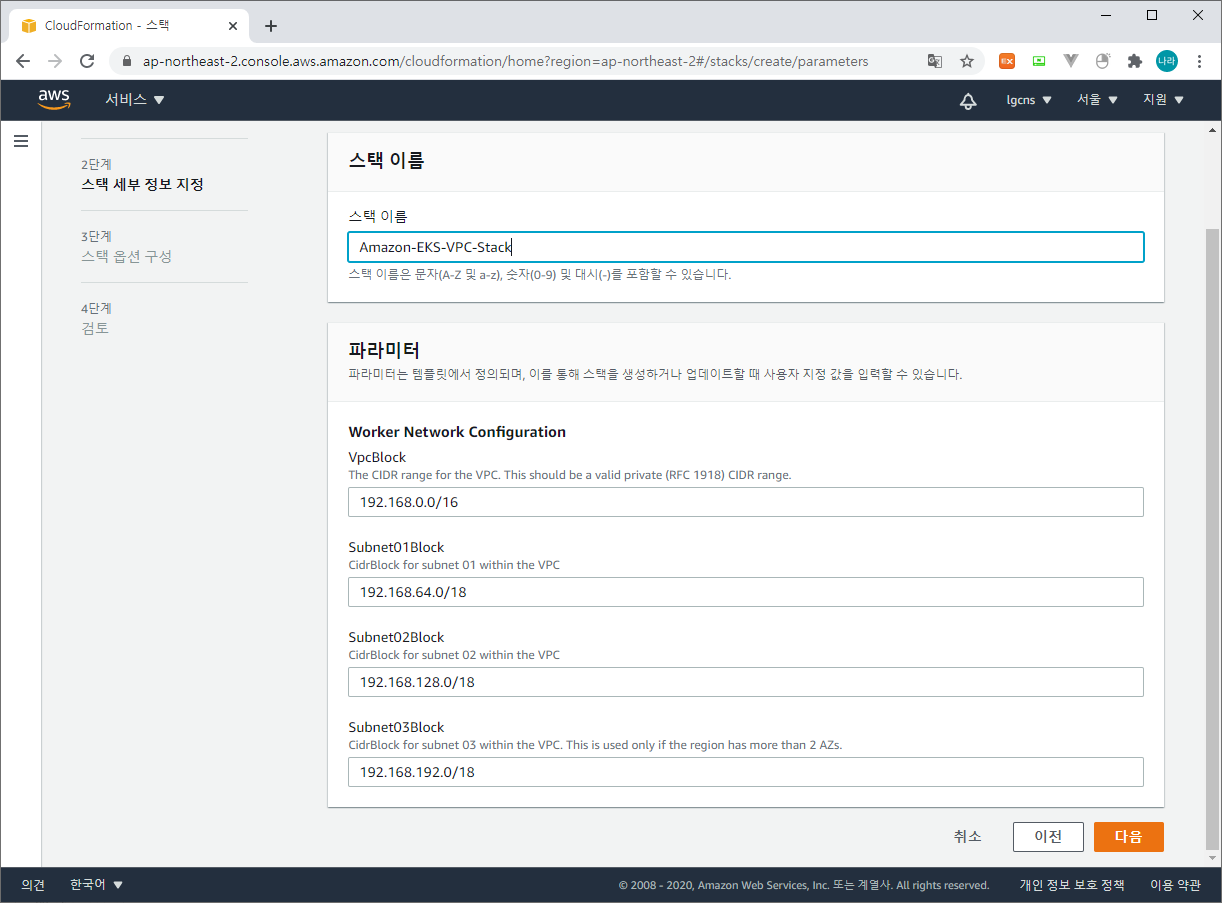The width and height of the screenshot is (1222, 903).
Task: Go forward with browser forward arrow
Action: (x=55, y=61)
